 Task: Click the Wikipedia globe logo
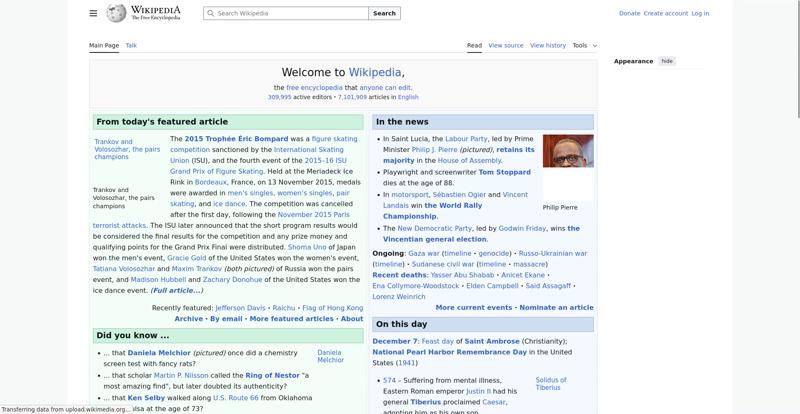pyautogui.click(x=117, y=13)
